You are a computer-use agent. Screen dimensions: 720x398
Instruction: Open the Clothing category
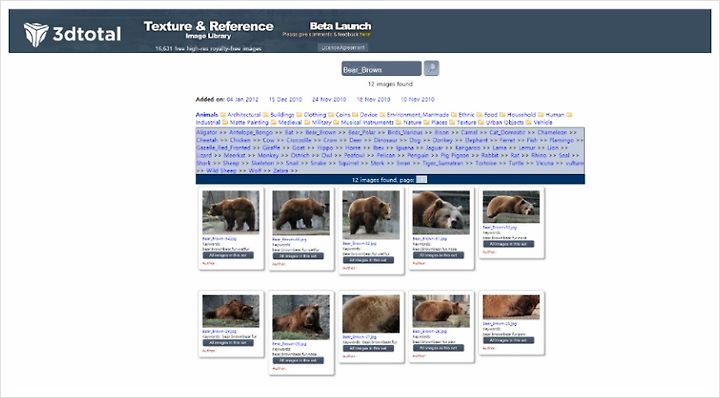[315, 115]
